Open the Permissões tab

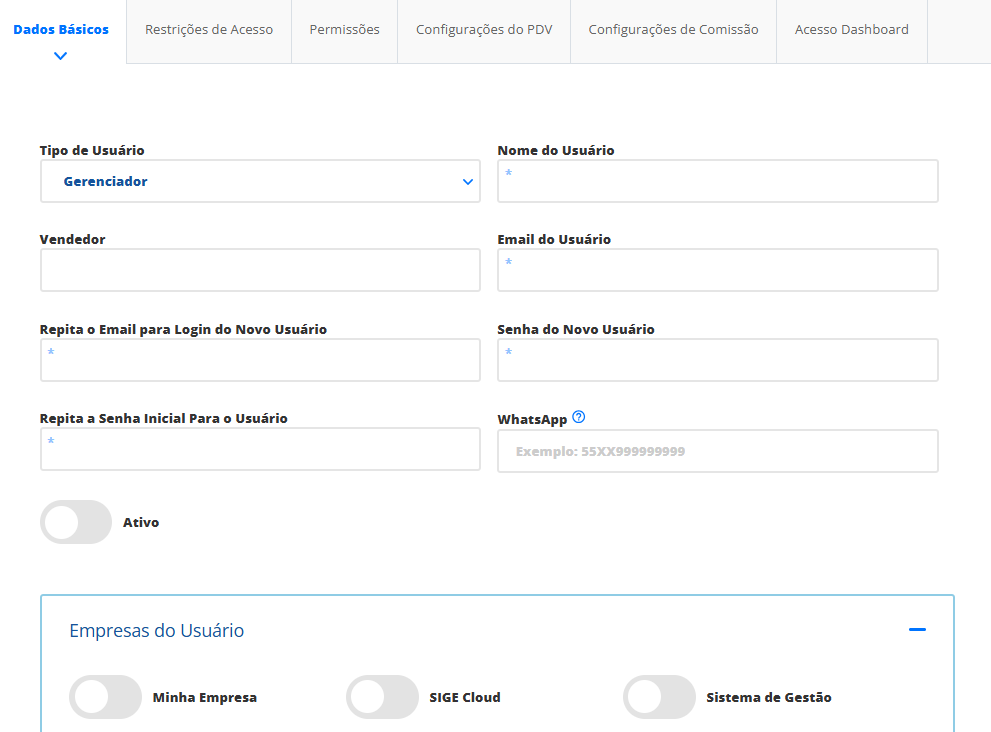pos(344,30)
